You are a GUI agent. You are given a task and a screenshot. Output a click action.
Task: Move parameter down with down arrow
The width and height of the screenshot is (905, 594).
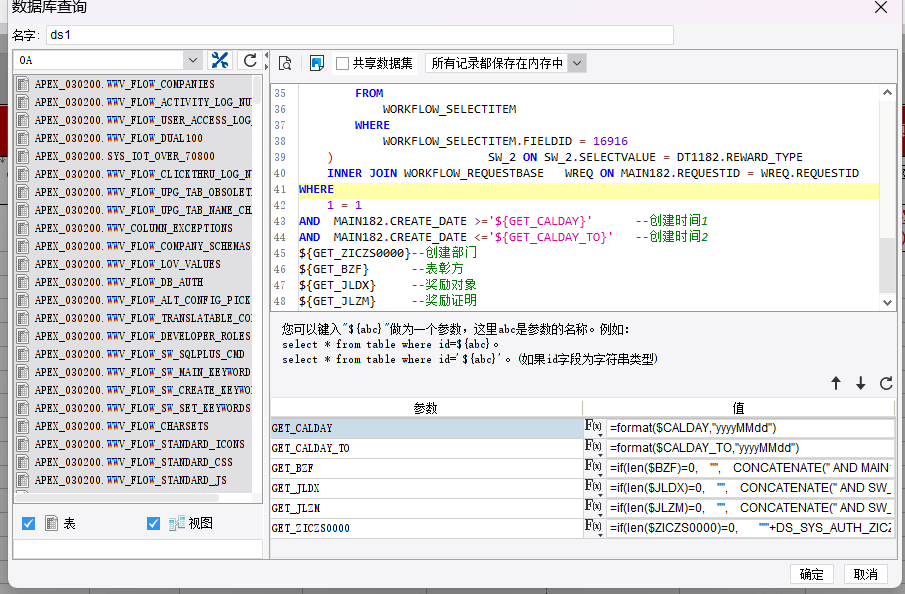(x=861, y=383)
